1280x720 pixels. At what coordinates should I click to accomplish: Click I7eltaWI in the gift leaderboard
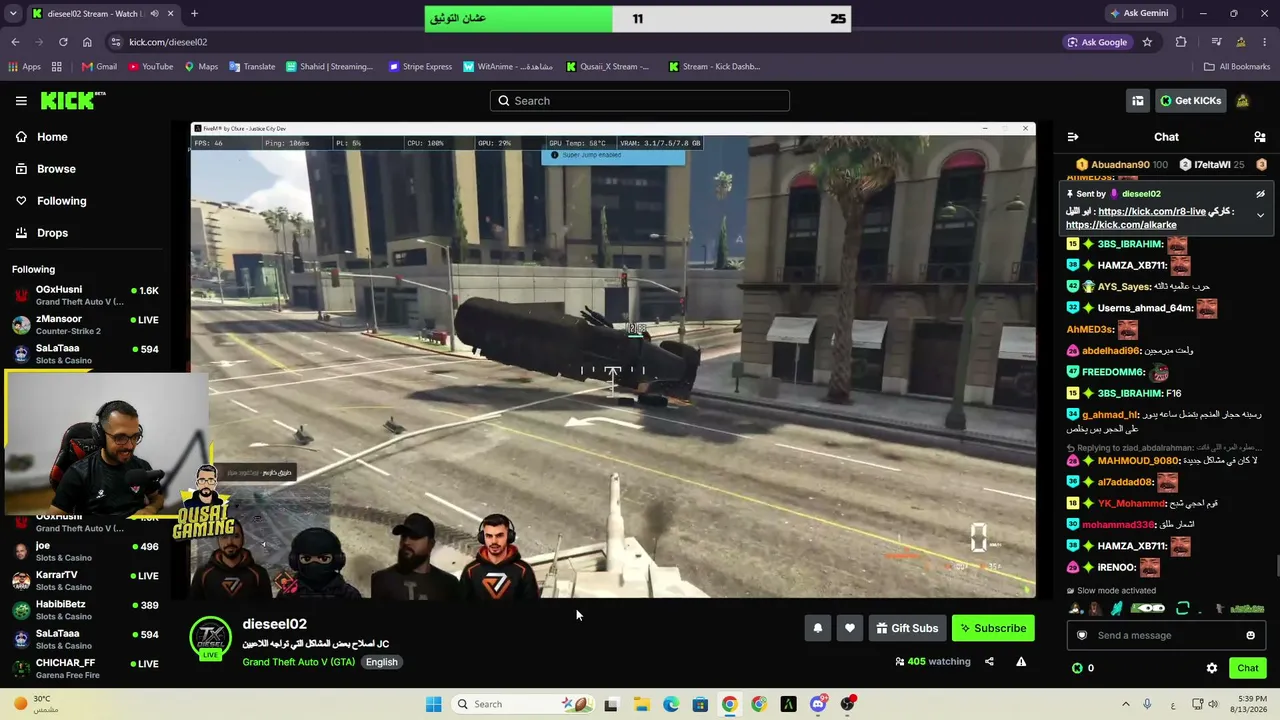tap(1212, 165)
